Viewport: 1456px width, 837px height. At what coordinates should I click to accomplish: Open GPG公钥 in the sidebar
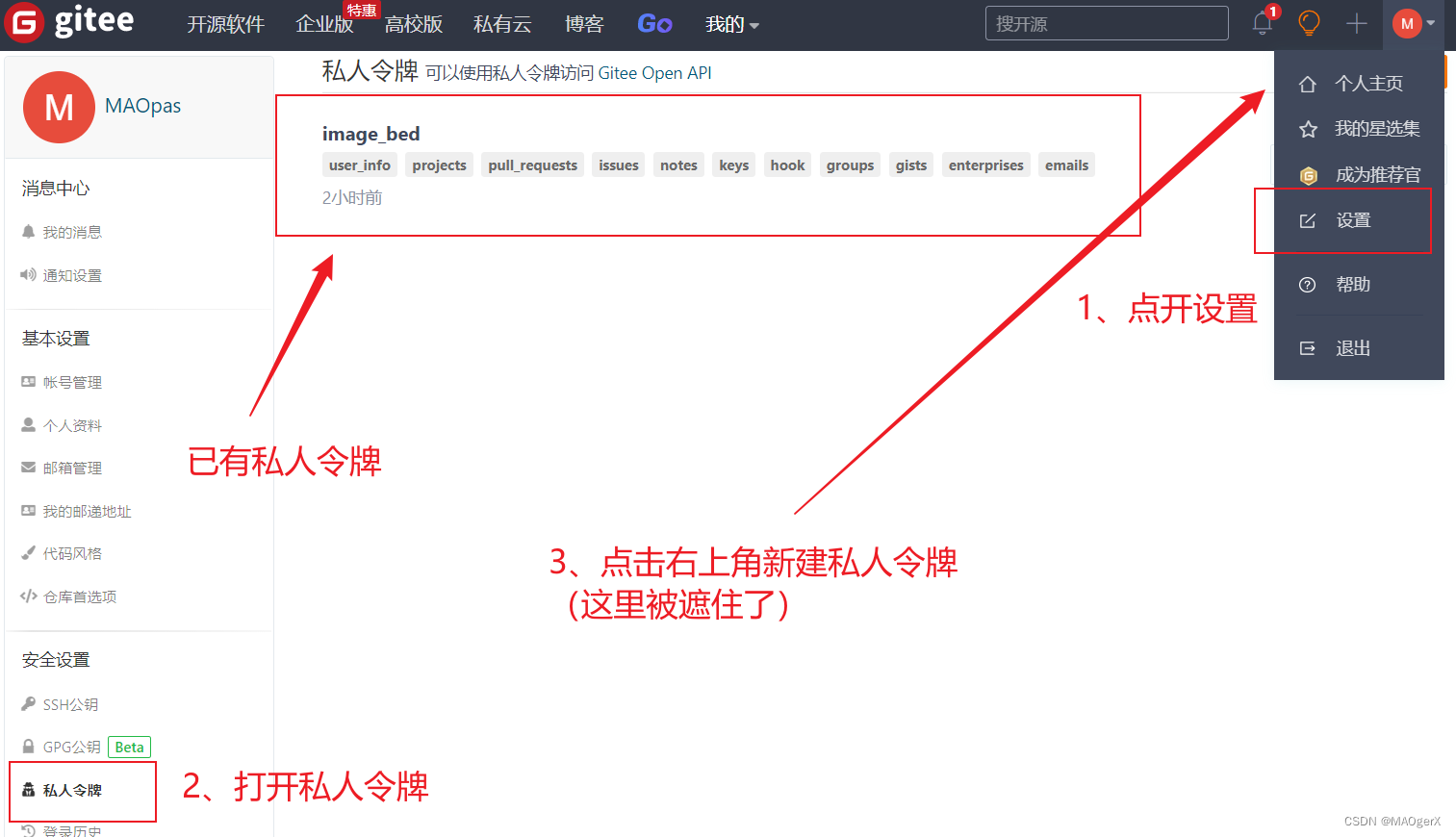[x=71, y=747]
